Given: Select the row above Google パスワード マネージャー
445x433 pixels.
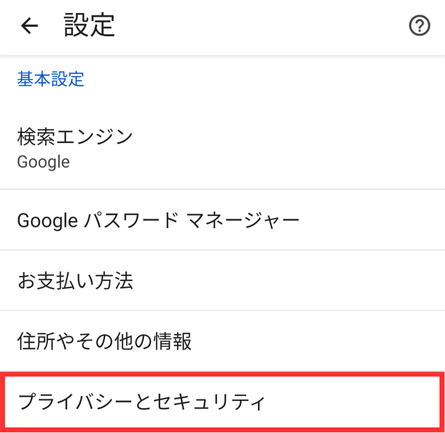Looking at the screenshot, I should click(x=222, y=148).
